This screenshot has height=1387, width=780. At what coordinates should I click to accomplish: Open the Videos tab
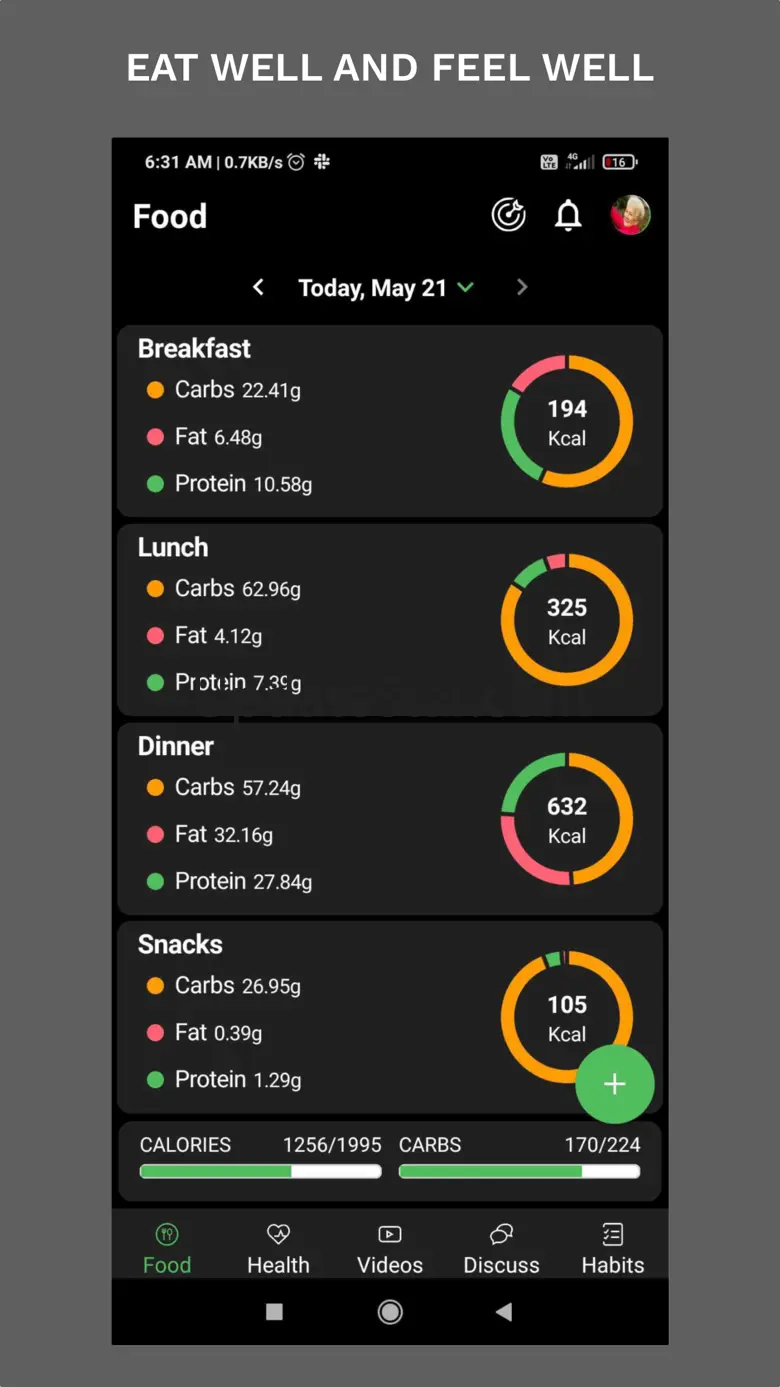click(390, 1248)
